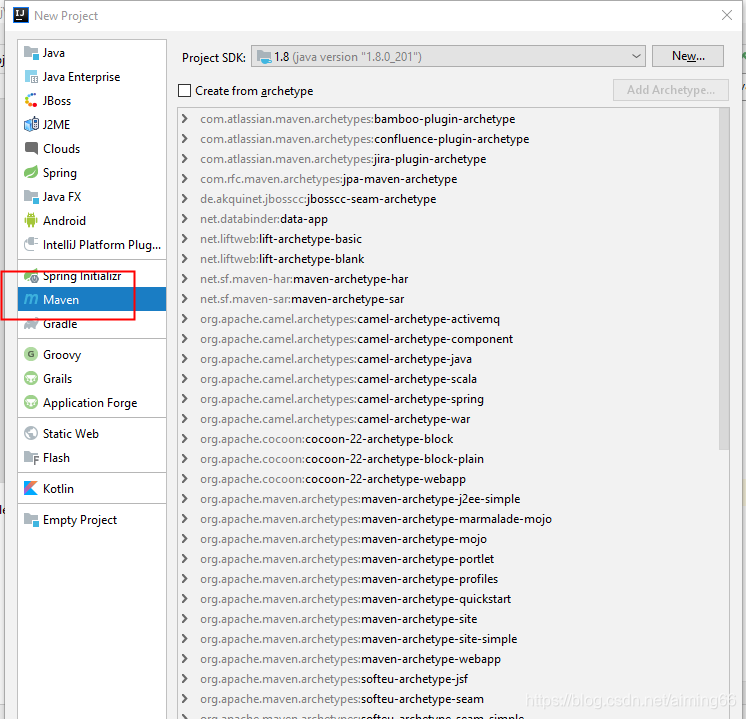
Task: Click the Application Forge icon
Action: tap(31, 403)
